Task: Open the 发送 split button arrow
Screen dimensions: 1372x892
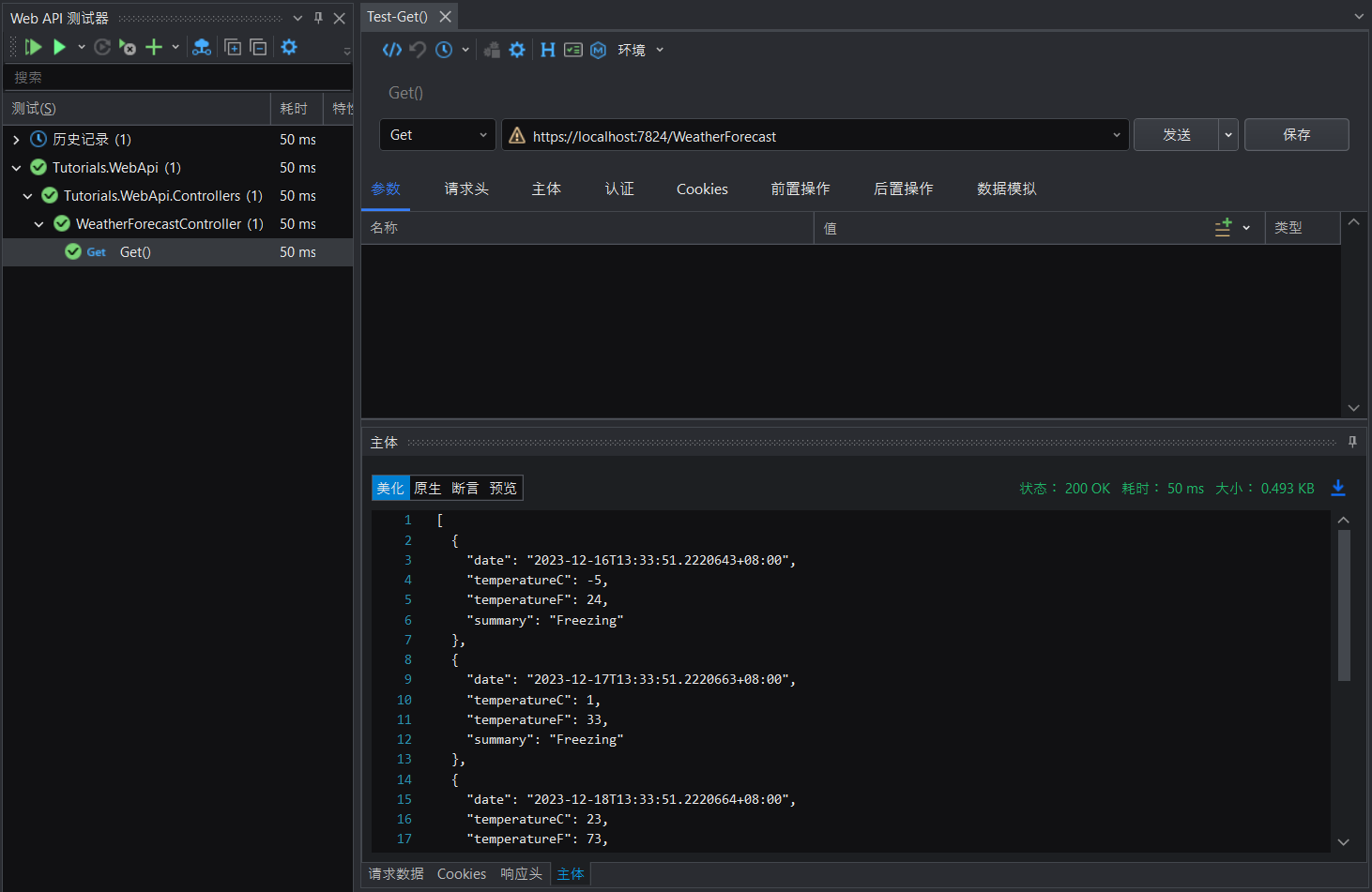Action: point(1228,135)
